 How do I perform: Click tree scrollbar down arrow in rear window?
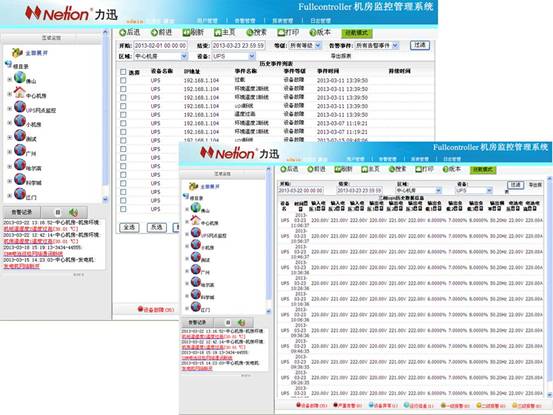coord(105,199)
